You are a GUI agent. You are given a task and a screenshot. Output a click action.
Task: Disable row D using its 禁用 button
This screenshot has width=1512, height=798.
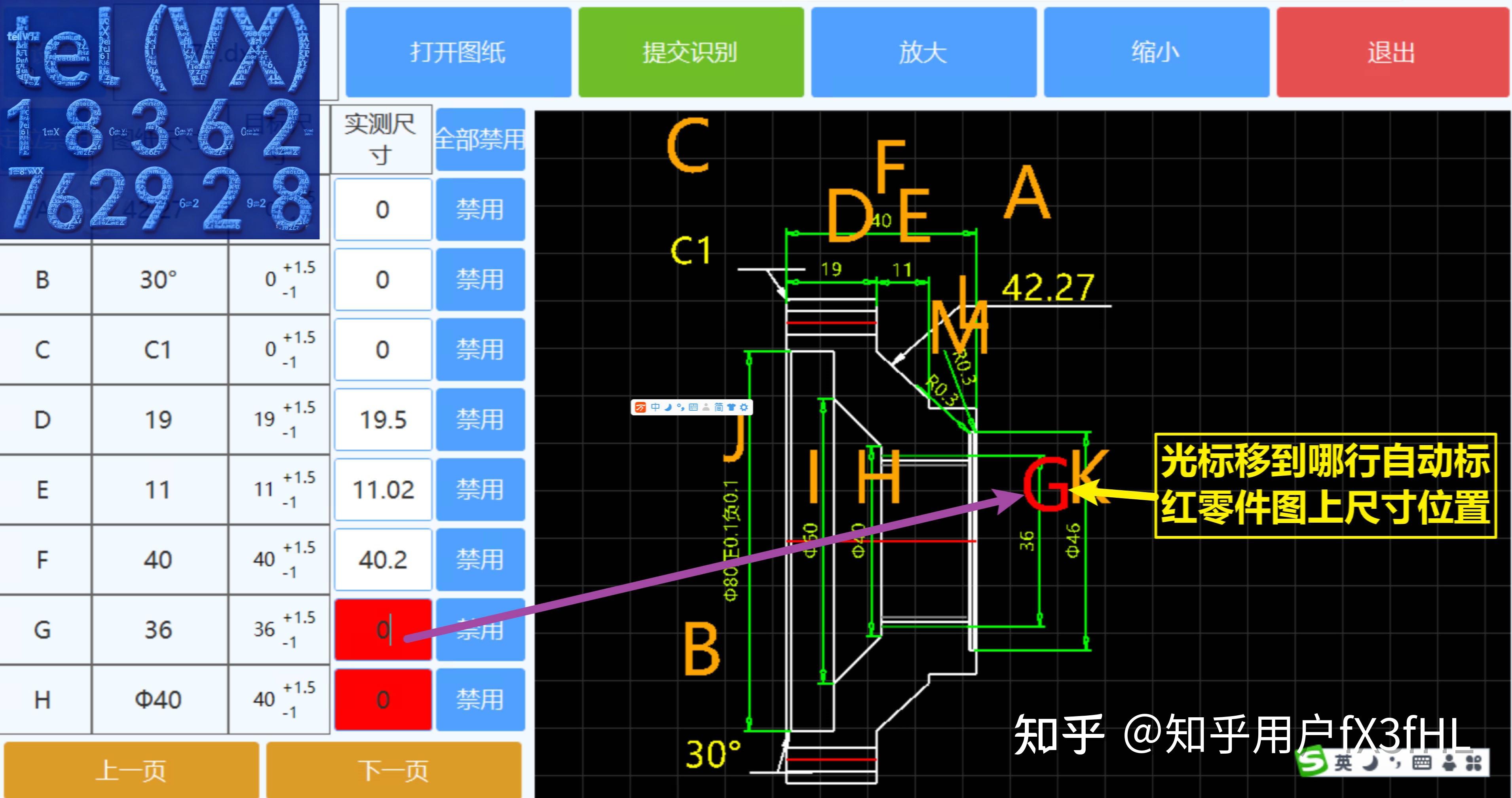(x=480, y=419)
